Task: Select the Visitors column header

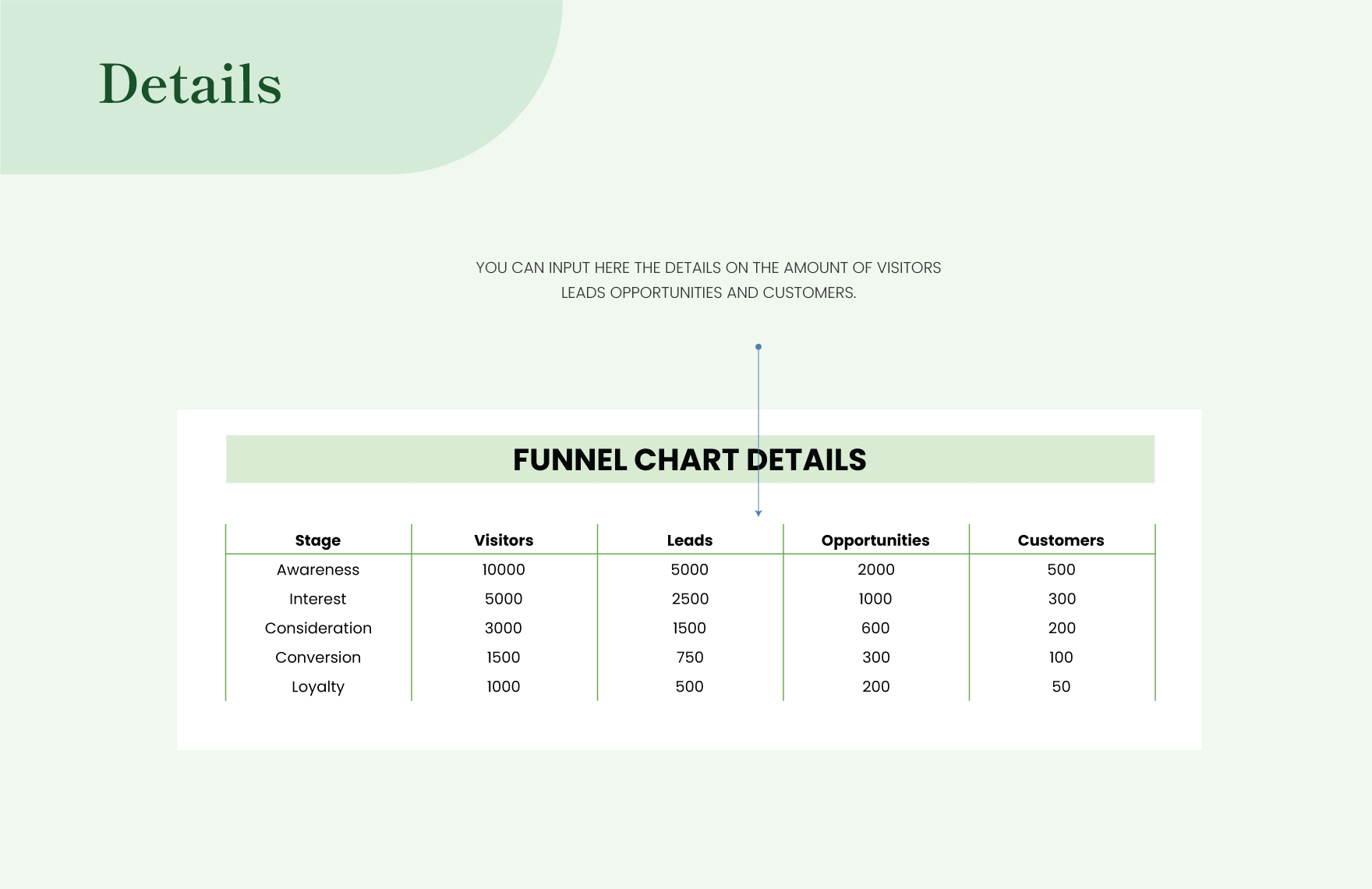Action: coord(504,540)
